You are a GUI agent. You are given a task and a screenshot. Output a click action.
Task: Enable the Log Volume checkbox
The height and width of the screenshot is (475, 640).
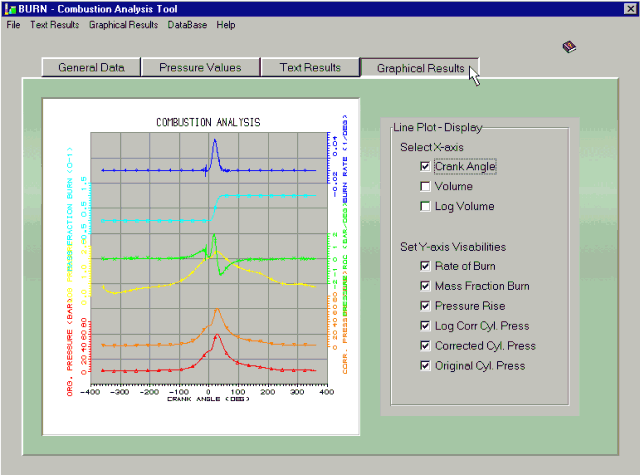[x=425, y=206]
